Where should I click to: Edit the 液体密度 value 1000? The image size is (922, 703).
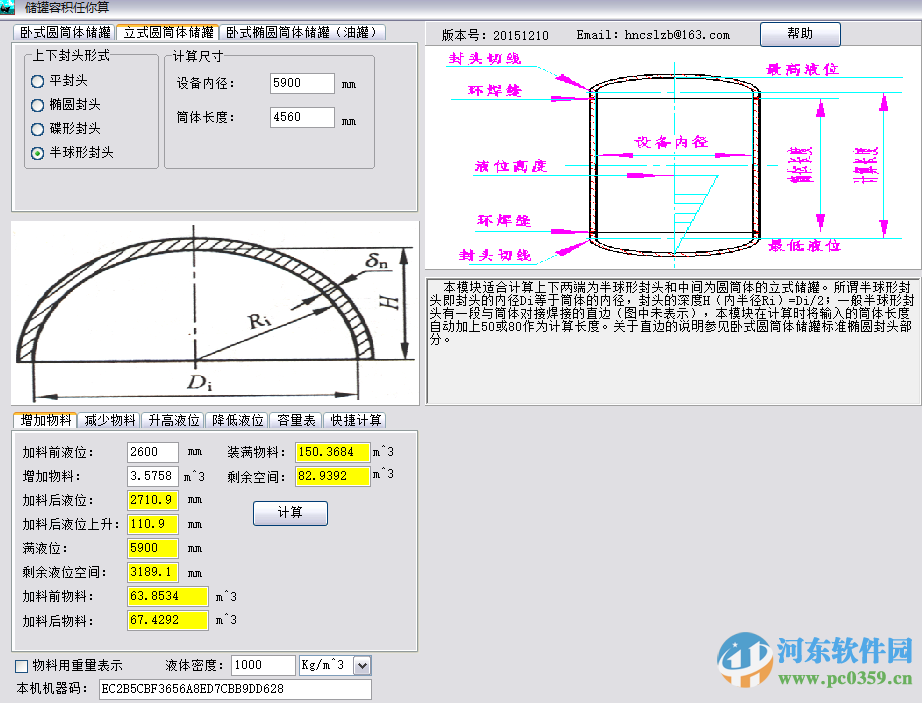262,664
